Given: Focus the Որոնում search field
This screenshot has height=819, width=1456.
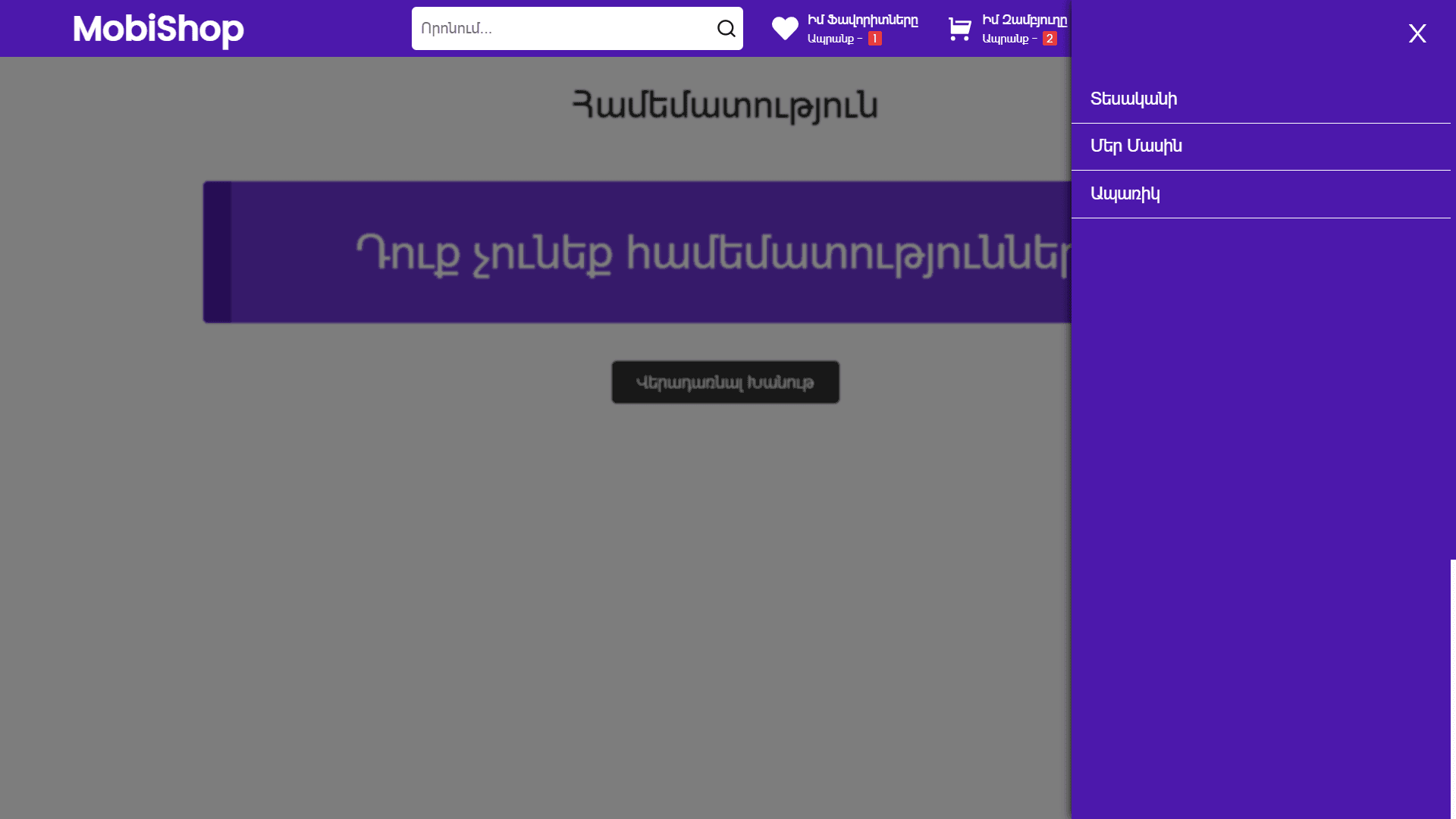Looking at the screenshot, I should [x=561, y=29].
